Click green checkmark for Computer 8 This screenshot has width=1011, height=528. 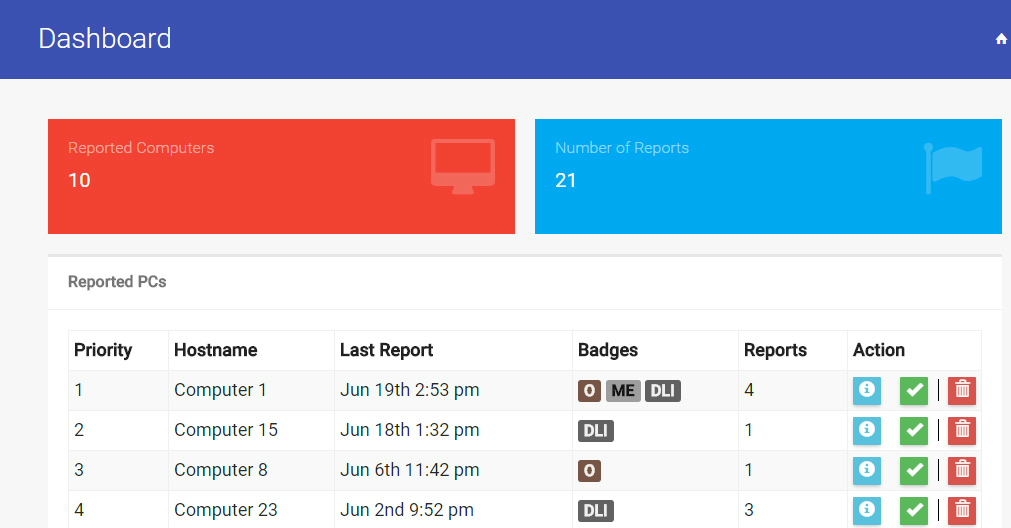[x=913, y=470]
